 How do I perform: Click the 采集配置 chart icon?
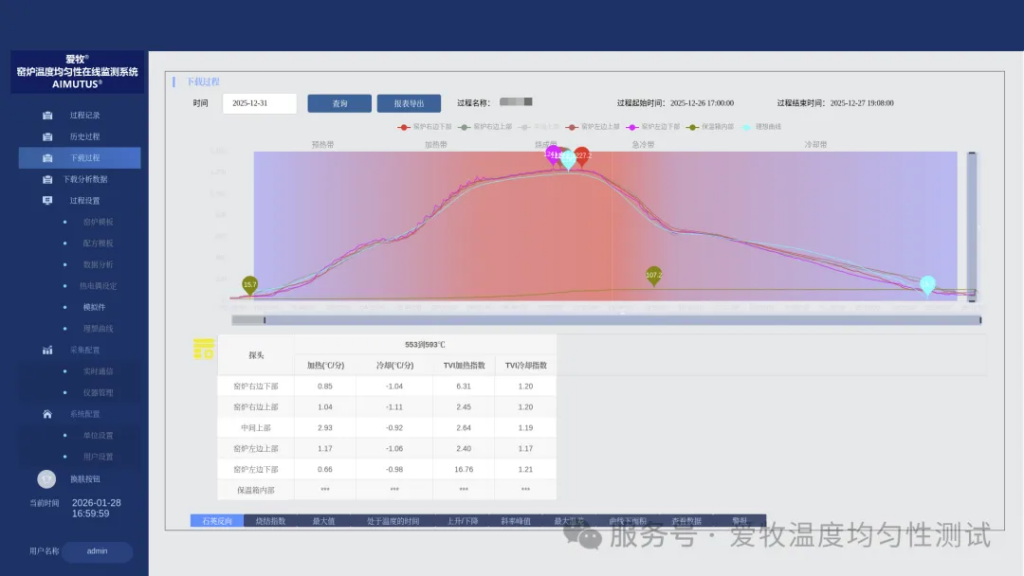47,350
